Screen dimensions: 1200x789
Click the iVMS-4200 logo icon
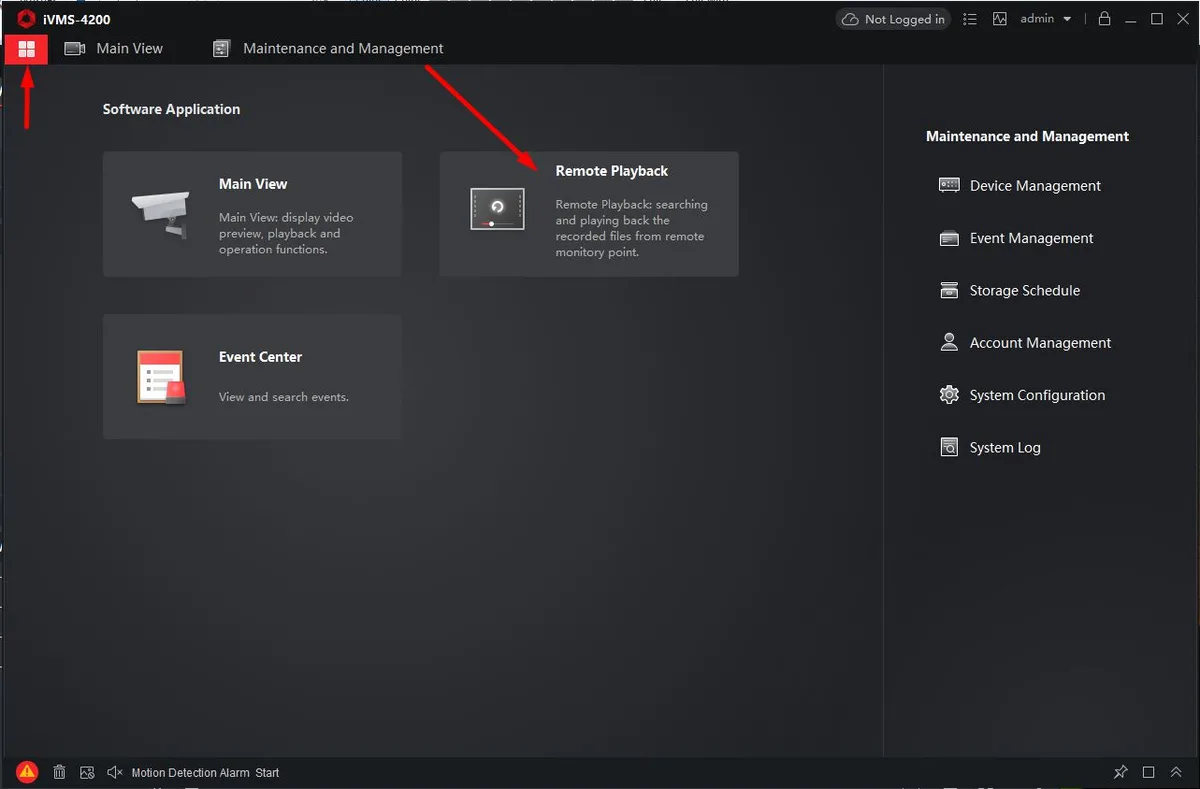click(x=26, y=18)
